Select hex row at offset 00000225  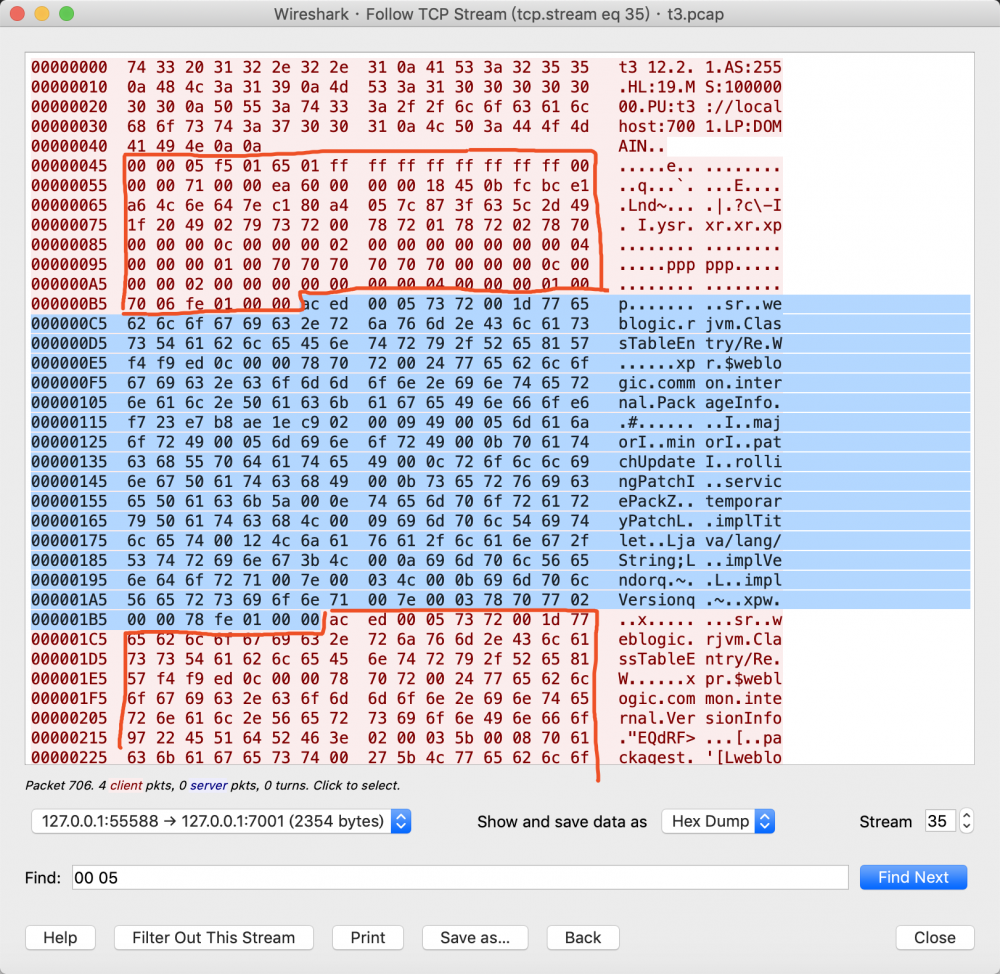[406, 757]
